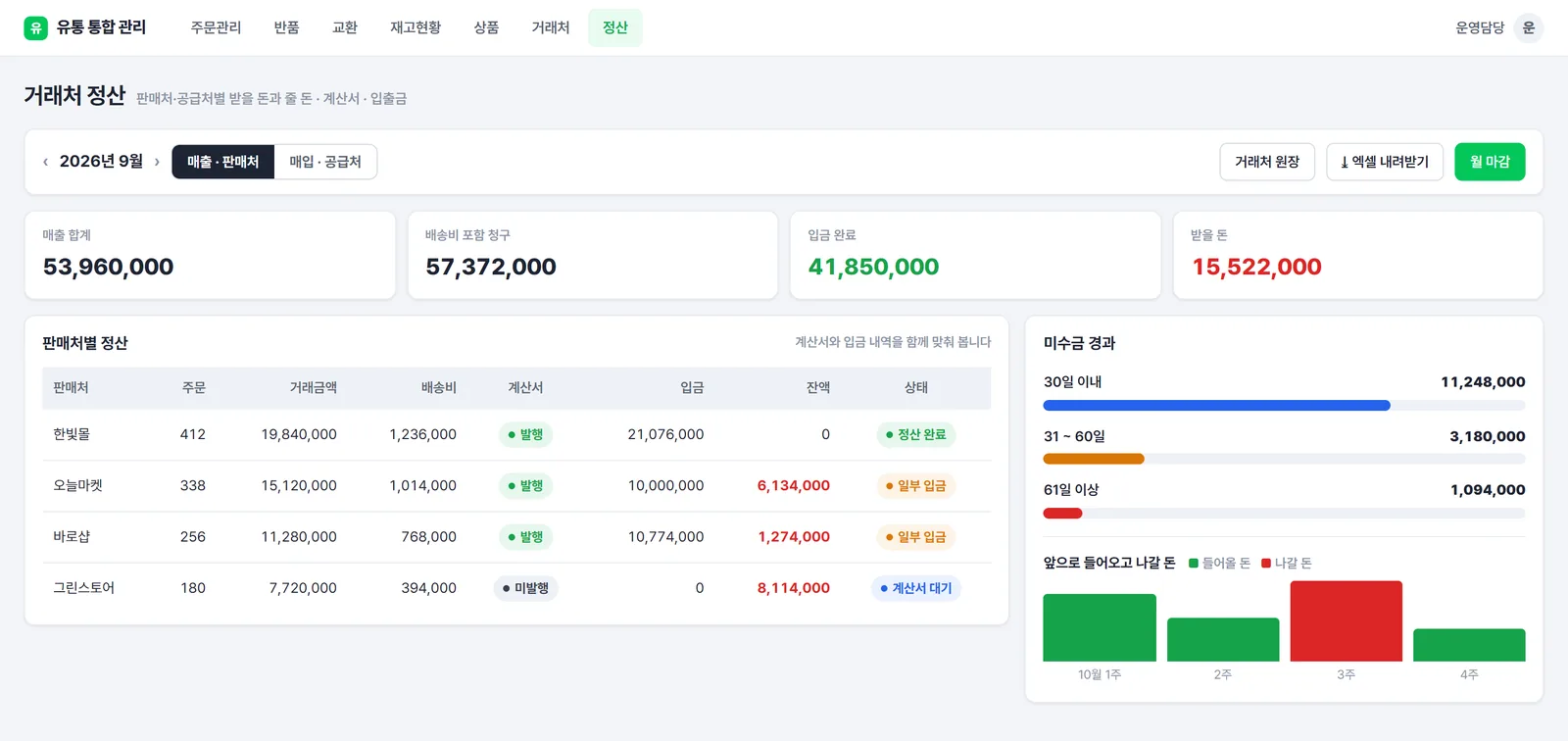Click the 들어올 돈 green legend swatch
The height and width of the screenshot is (741, 1568).
[1194, 564]
